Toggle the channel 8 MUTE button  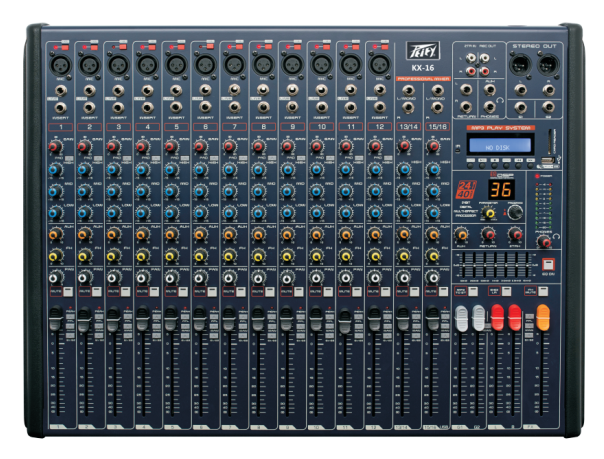click(x=270, y=292)
